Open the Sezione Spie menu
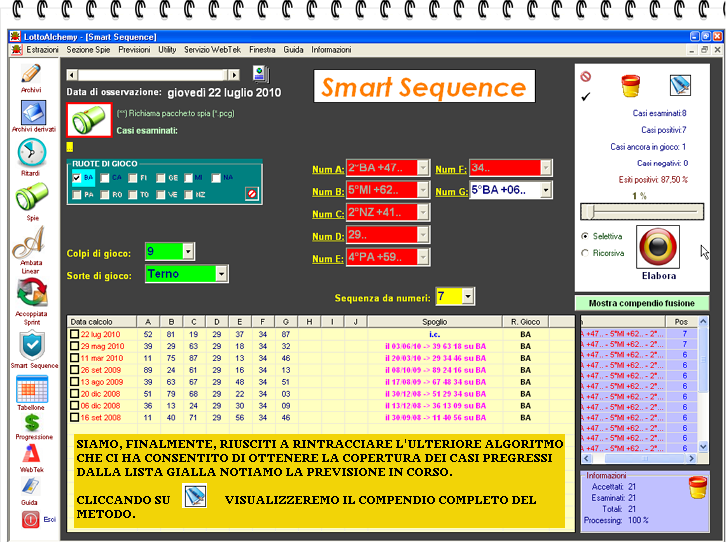This screenshot has height=542, width=726. click(x=88, y=50)
